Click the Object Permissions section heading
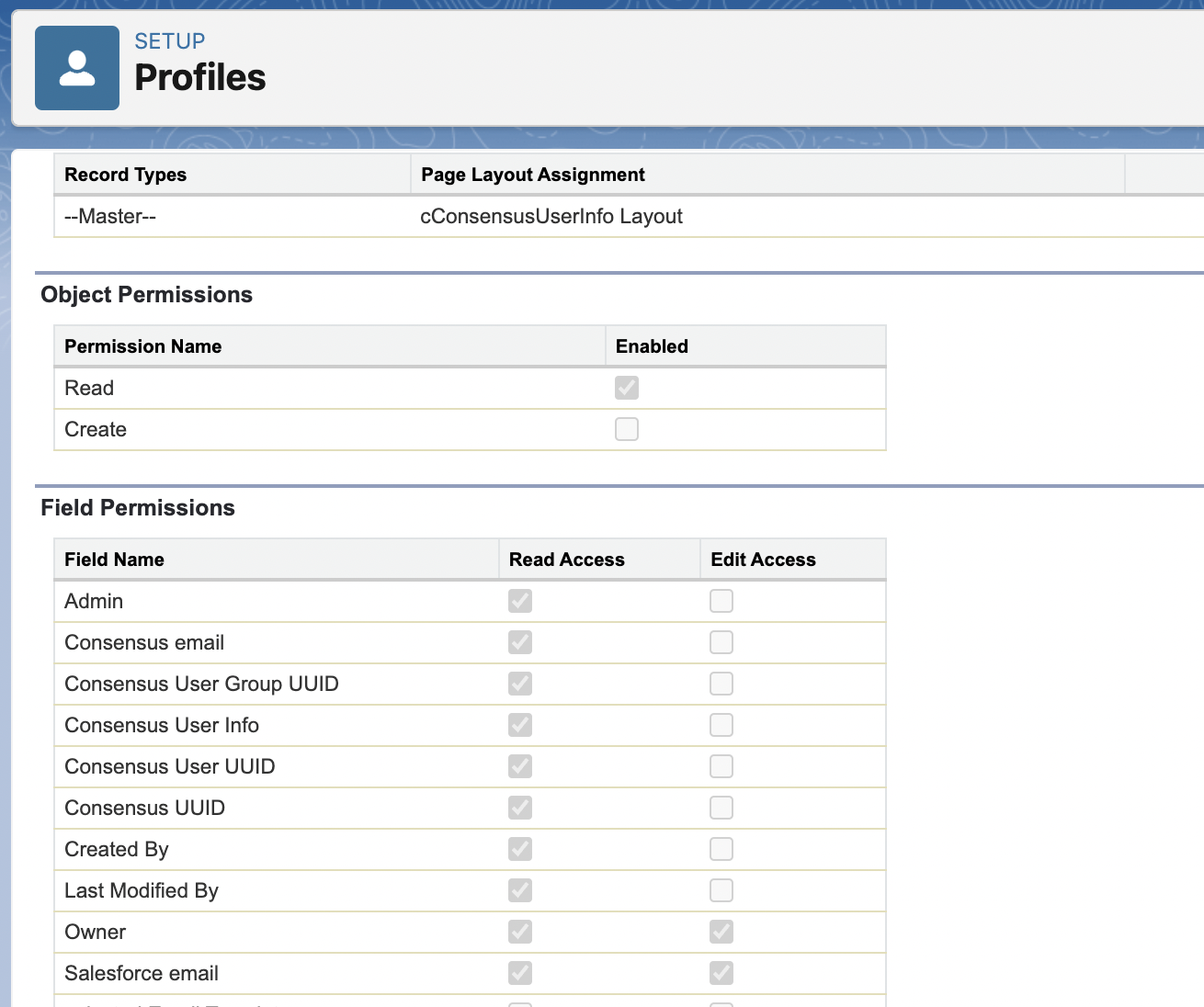This screenshot has width=1204, height=1007. click(x=147, y=294)
